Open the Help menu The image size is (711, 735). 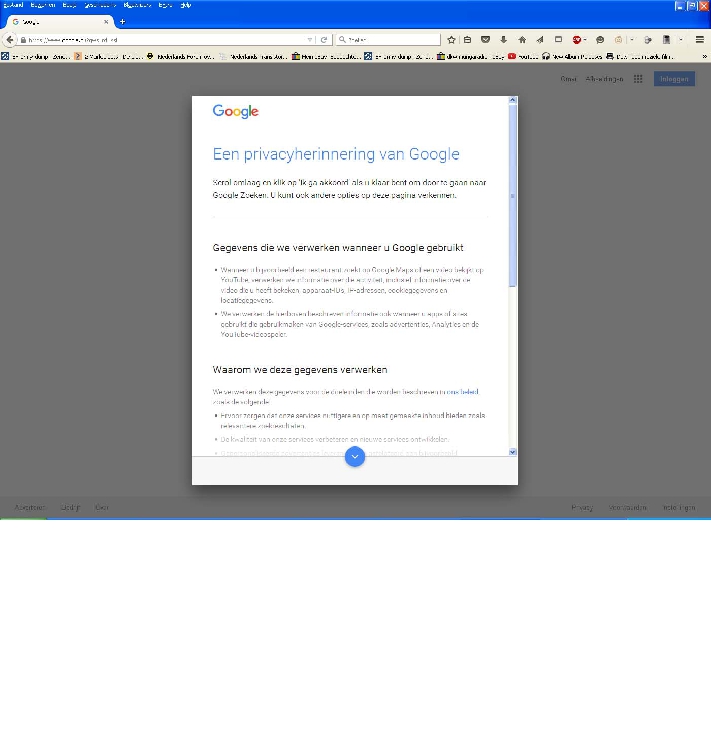(186, 5)
